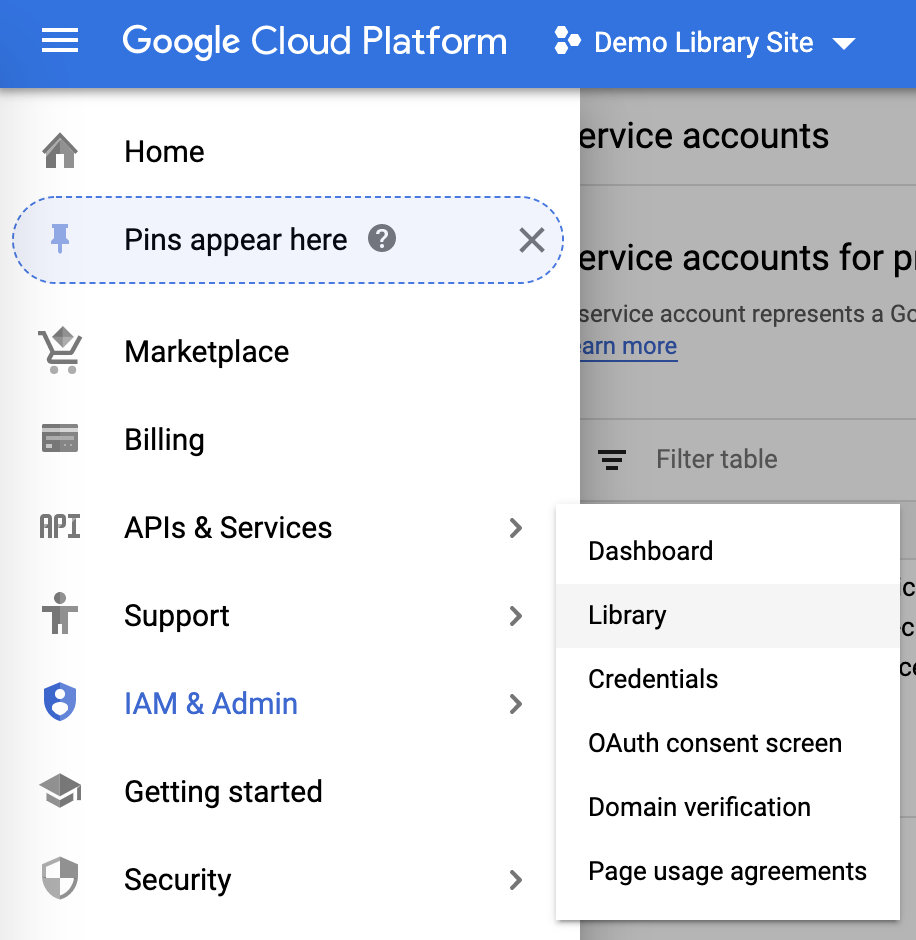Choose Credentials in the submenu
The height and width of the screenshot is (940, 916).
point(728,679)
